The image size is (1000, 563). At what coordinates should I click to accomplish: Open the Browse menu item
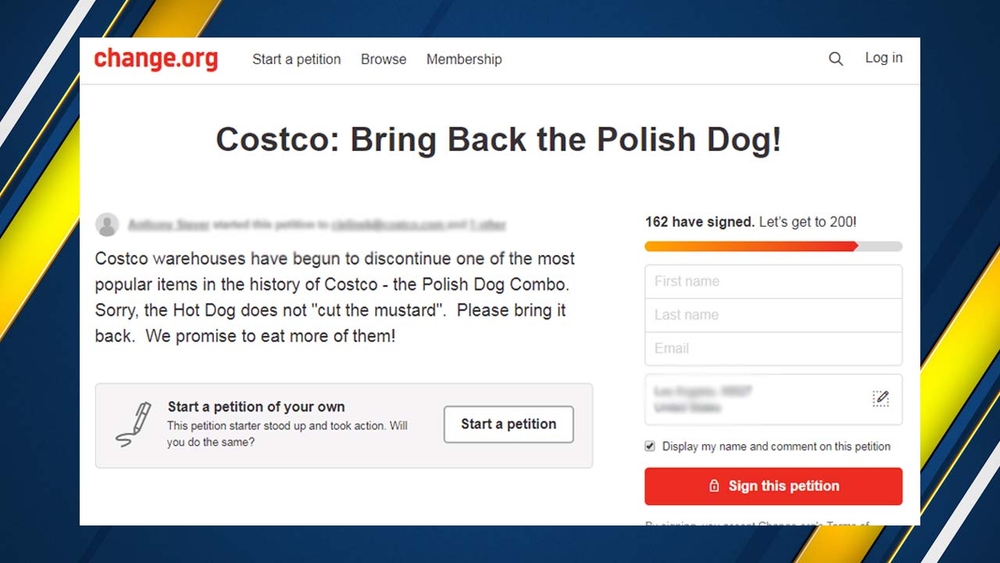[x=384, y=60]
